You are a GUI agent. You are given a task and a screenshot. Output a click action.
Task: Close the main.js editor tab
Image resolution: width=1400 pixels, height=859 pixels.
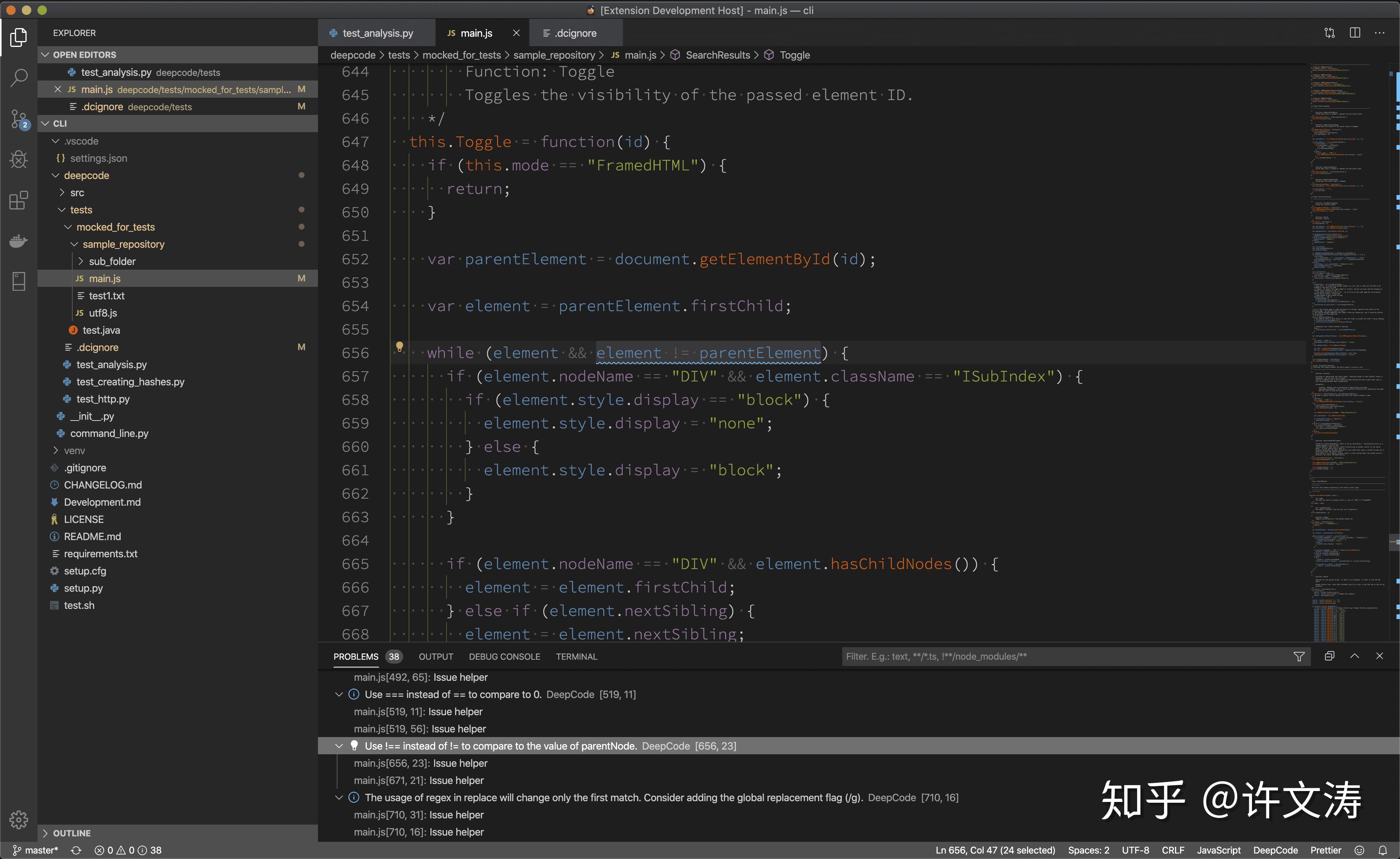[x=516, y=33]
